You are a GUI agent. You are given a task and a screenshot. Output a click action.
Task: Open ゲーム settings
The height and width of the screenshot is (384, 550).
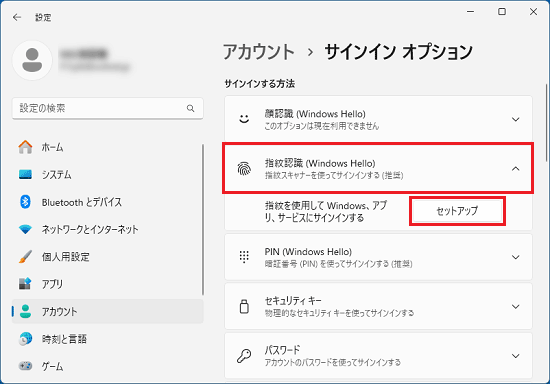coord(108,366)
